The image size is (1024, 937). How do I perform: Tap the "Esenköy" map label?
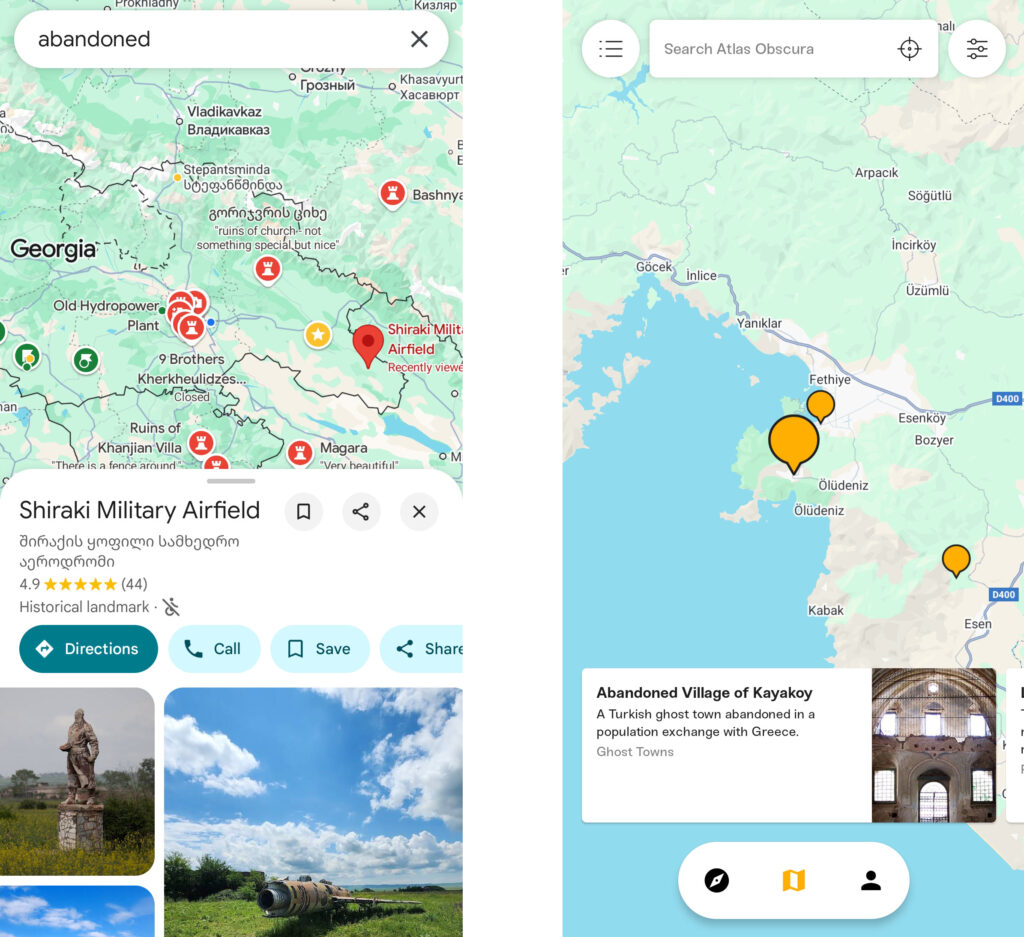(922, 418)
